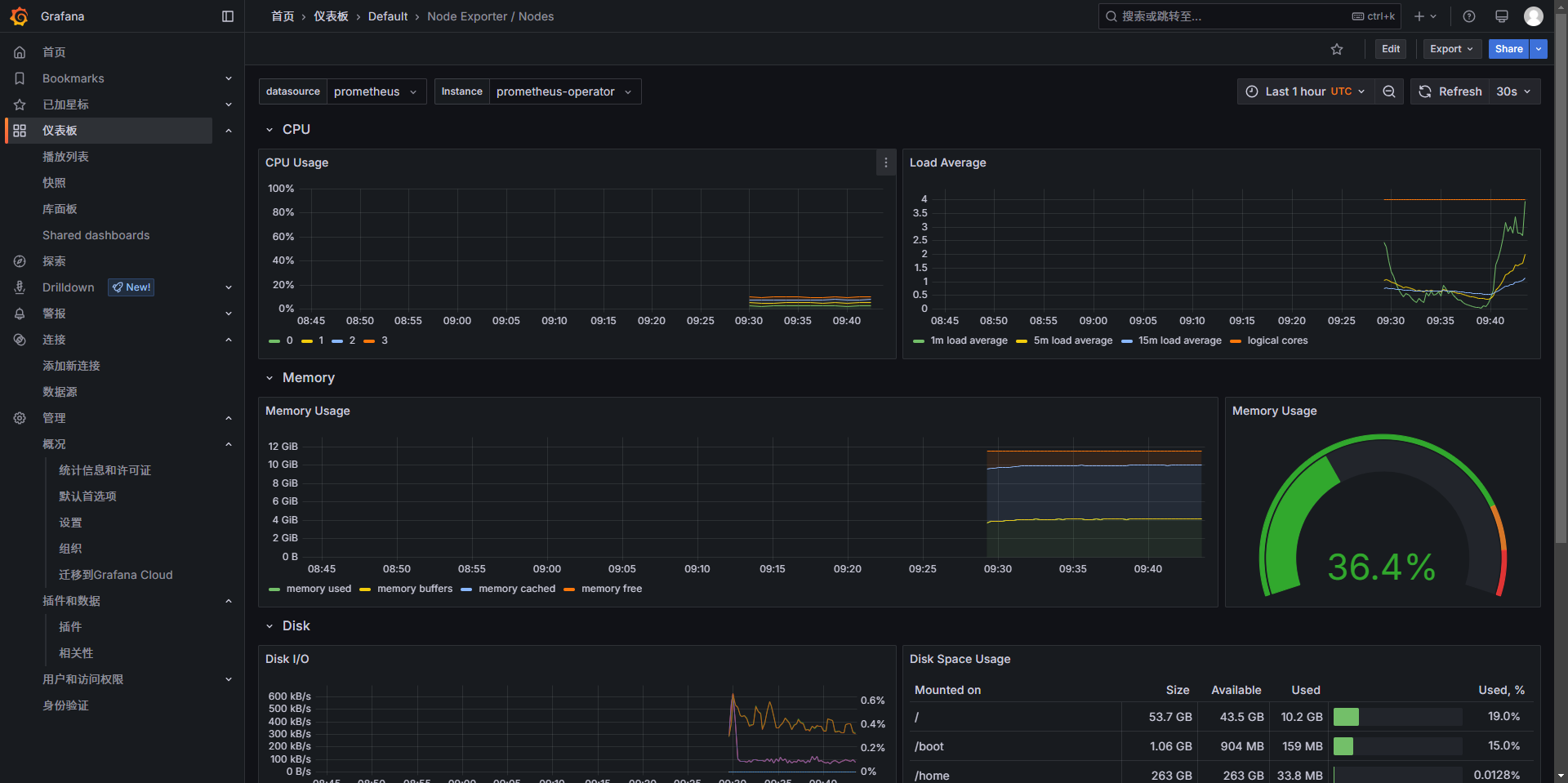Click the administration (管理) gear icon
Viewport: 1568px width, 783px height.
(20, 418)
